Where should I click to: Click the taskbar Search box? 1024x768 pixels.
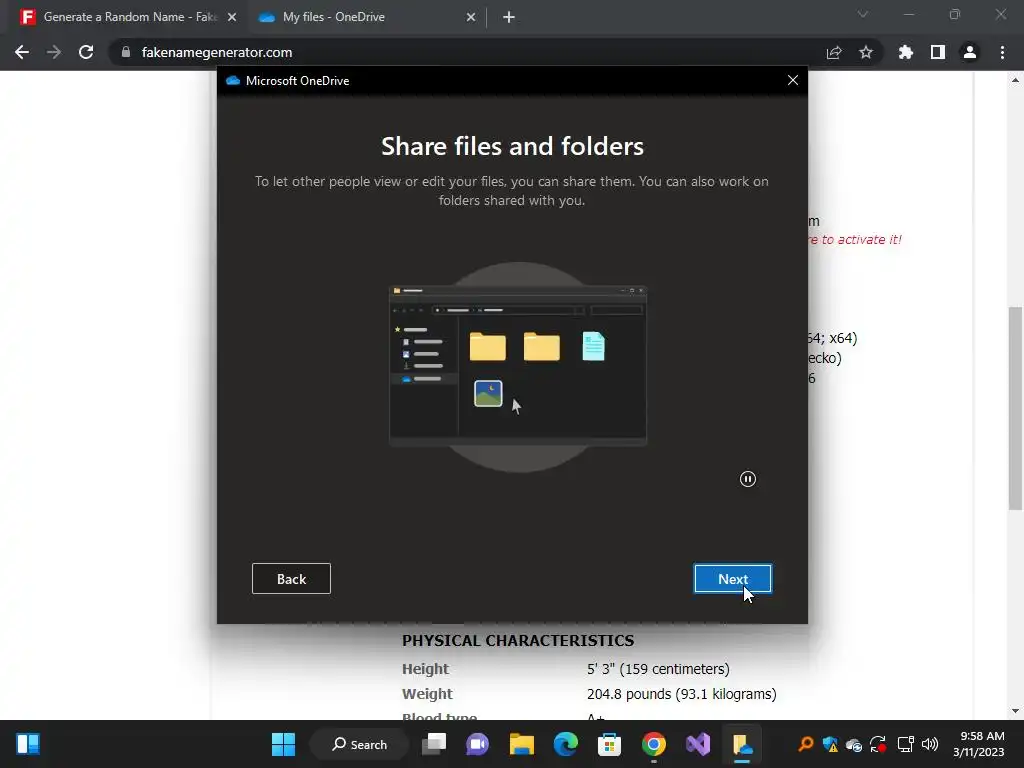pos(360,744)
